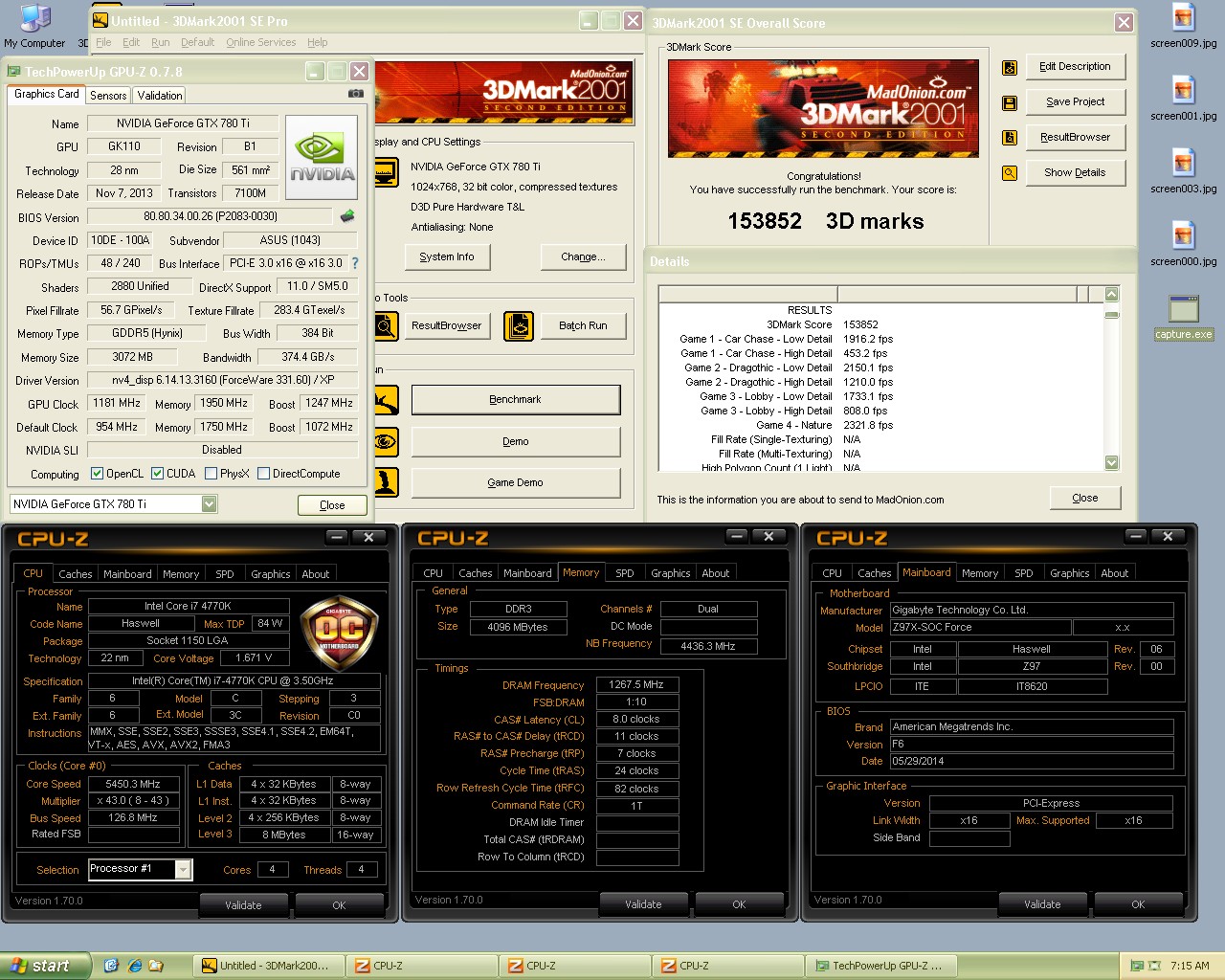
Task: Click the Bus Interface question mark icon
Action: (x=355, y=263)
